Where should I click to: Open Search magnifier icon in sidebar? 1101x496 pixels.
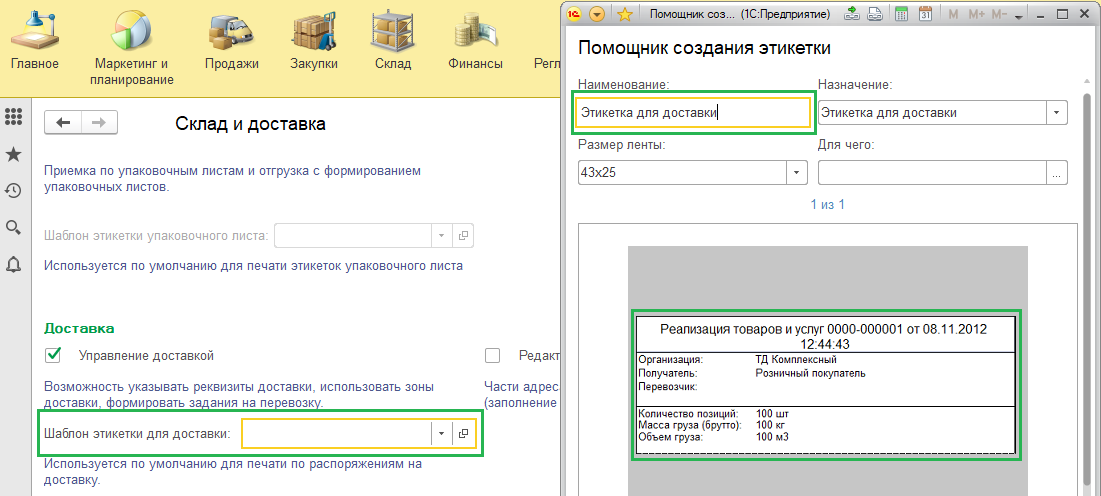[x=13, y=227]
